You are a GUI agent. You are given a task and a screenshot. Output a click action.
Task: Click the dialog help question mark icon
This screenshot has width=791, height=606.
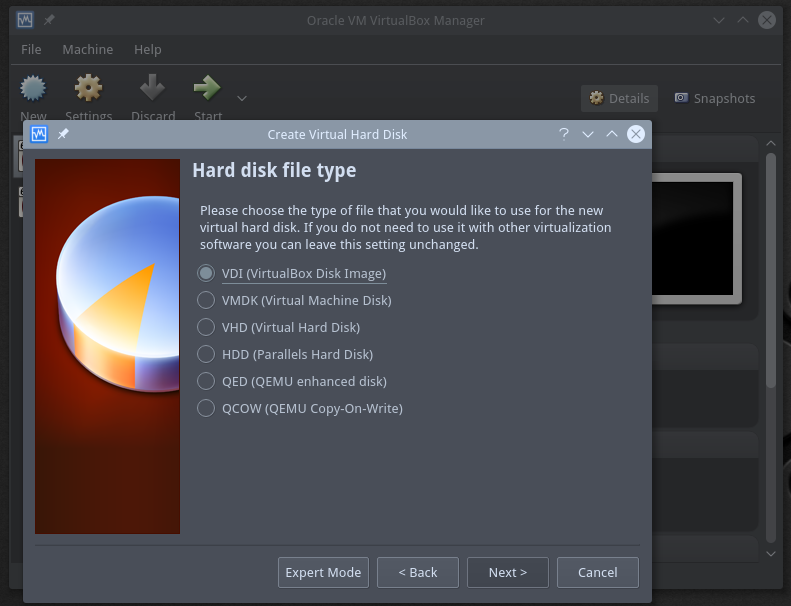563,134
